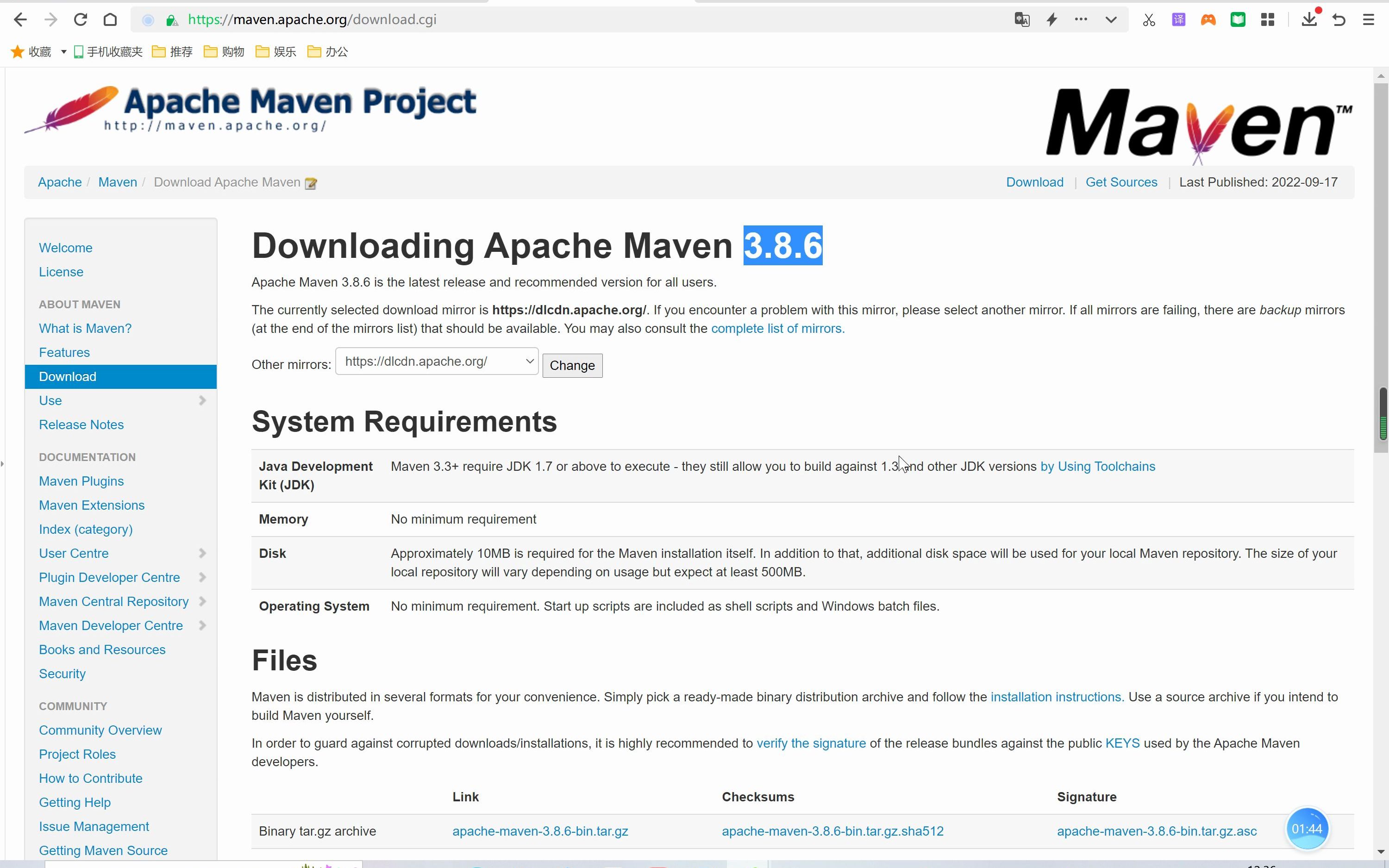Click the browser back navigation arrow
This screenshot has width=1389, height=868.
tap(20, 19)
